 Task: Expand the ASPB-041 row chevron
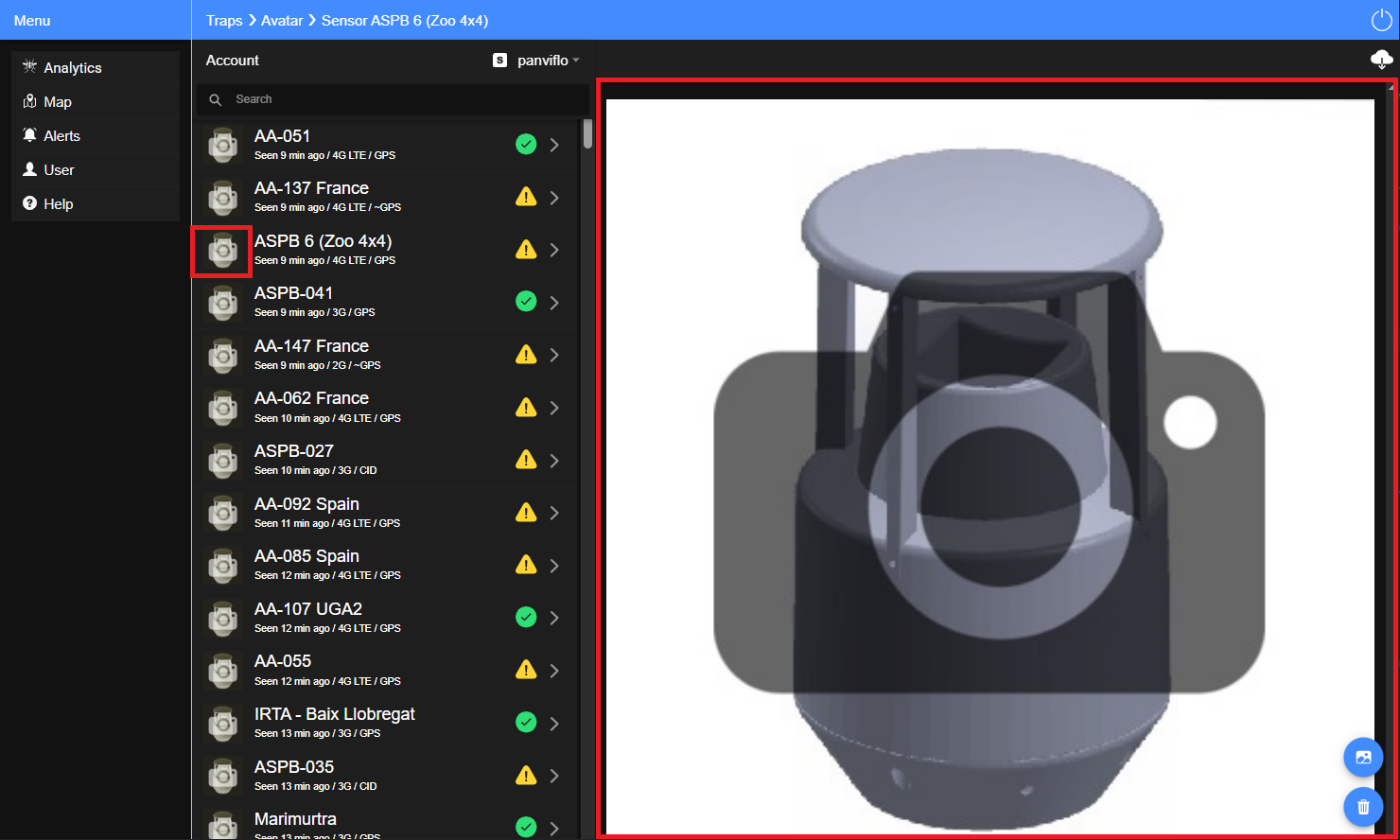pos(554,303)
